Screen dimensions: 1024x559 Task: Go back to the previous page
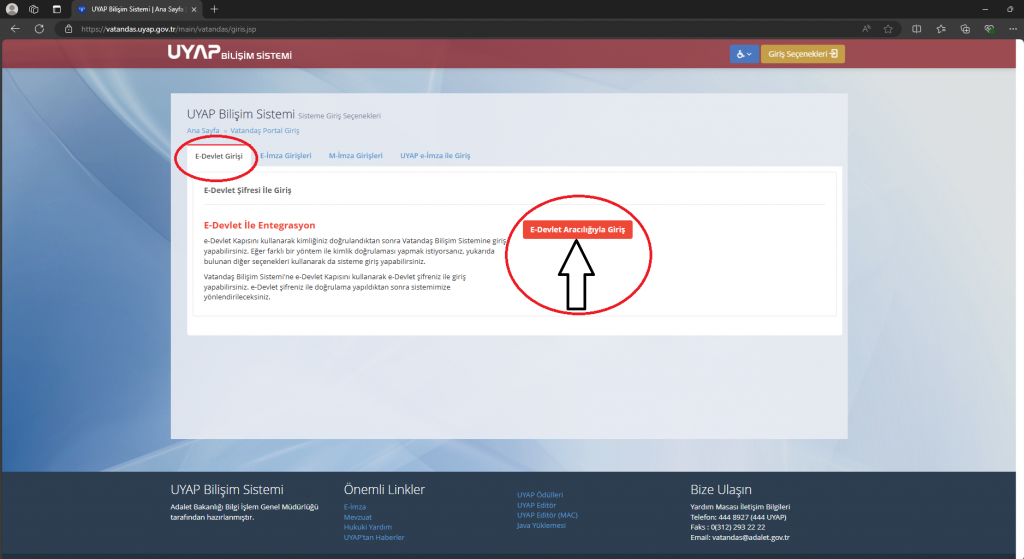click(x=15, y=29)
